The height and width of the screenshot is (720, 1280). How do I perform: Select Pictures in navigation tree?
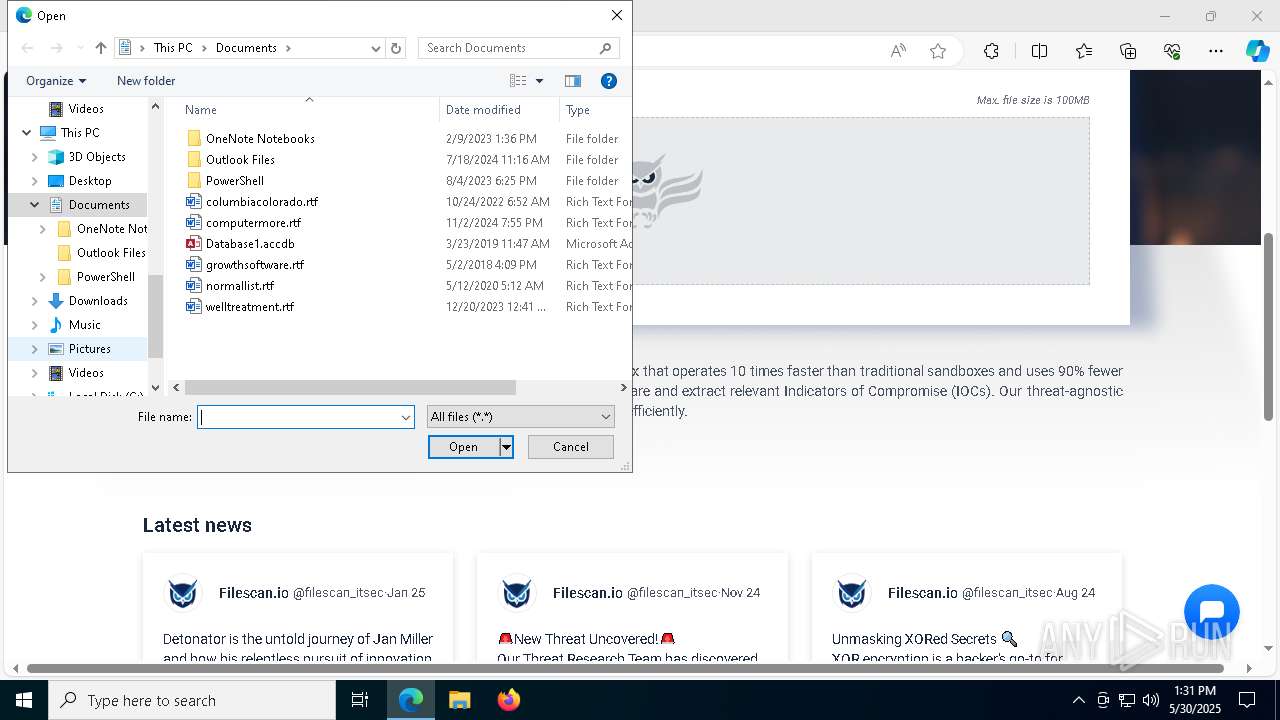point(90,349)
